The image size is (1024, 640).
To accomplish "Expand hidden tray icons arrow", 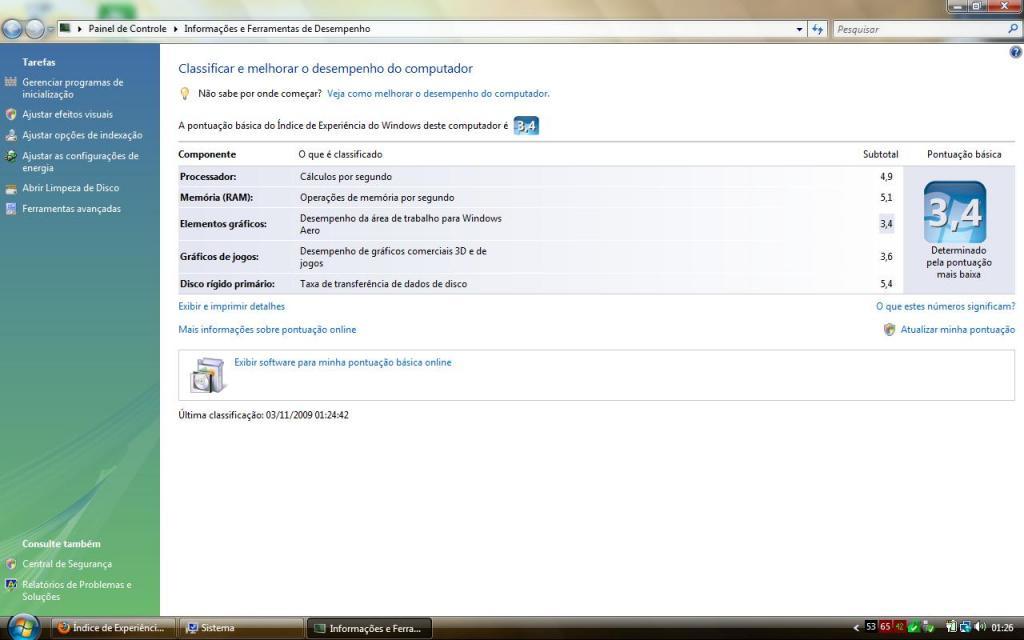I will coord(856,628).
